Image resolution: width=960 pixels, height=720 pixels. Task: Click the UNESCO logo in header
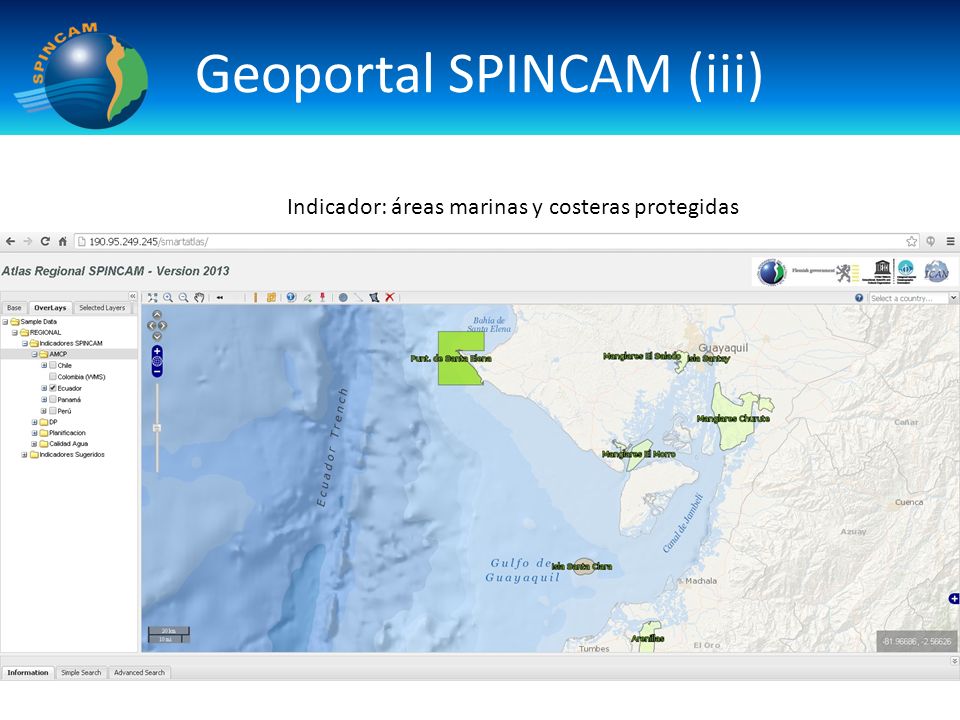coord(882,271)
